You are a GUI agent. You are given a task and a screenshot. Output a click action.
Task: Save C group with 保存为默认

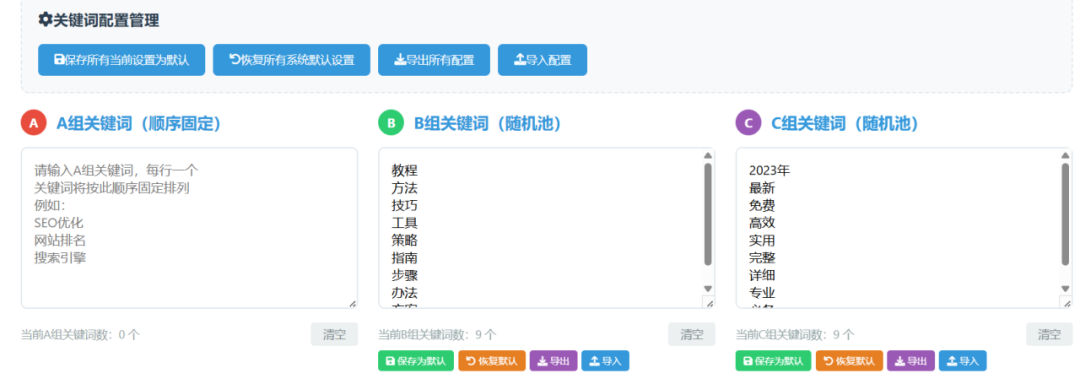point(773,361)
